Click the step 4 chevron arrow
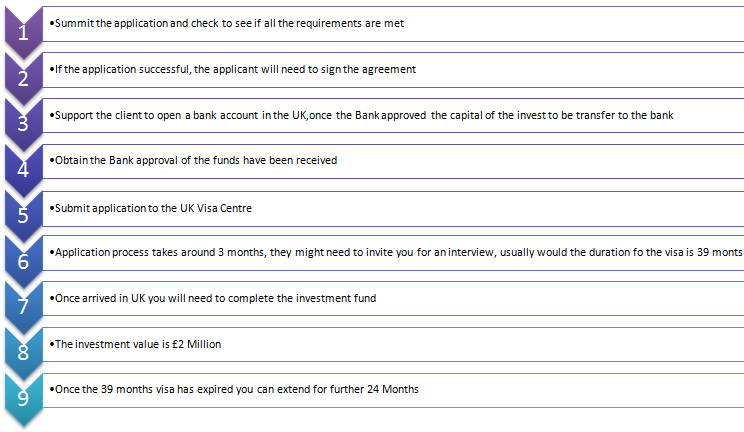Image resolution: width=744 pixels, height=432 pixels. pyautogui.click(x=23, y=170)
